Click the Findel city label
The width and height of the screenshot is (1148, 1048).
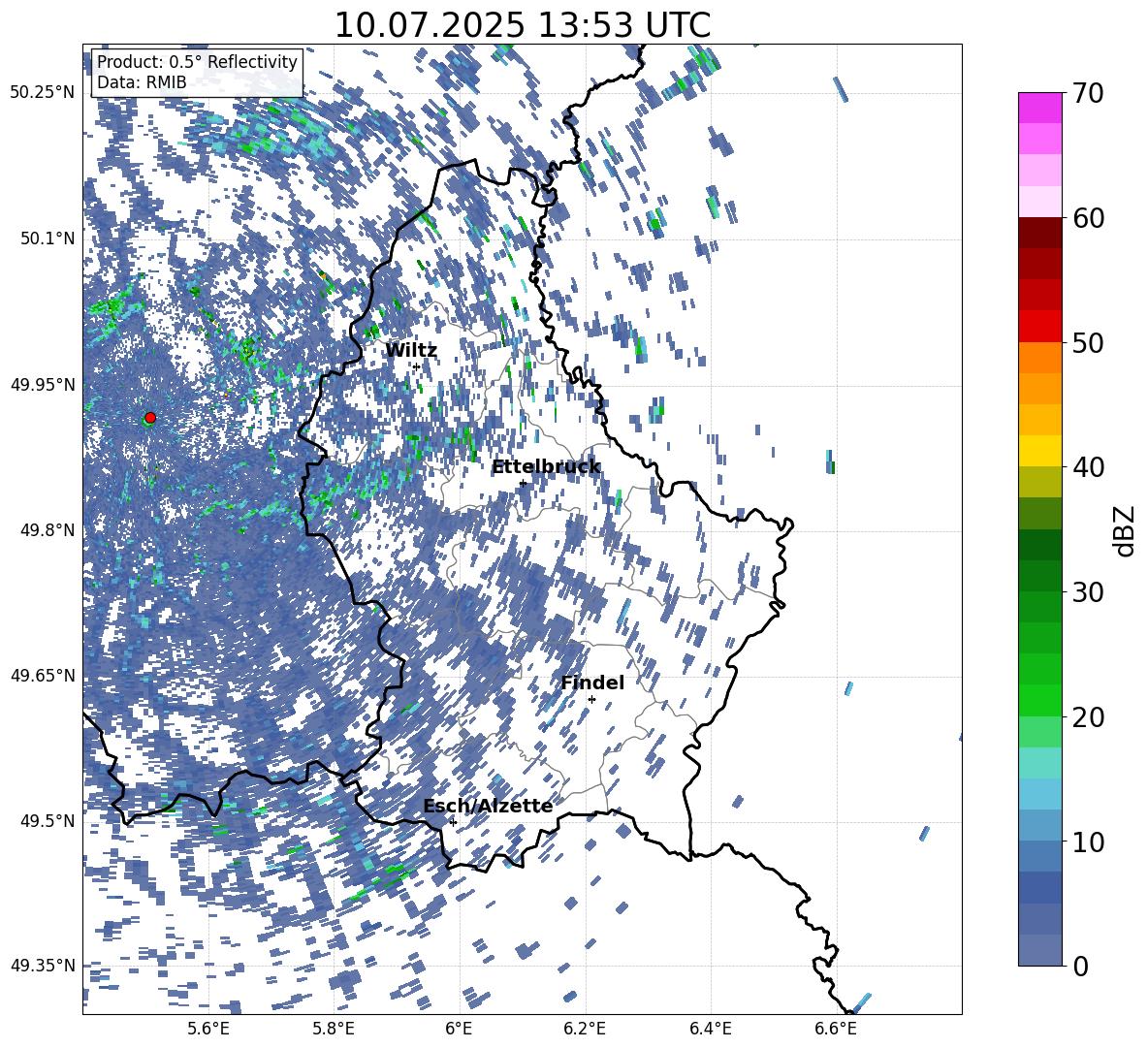coord(592,683)
